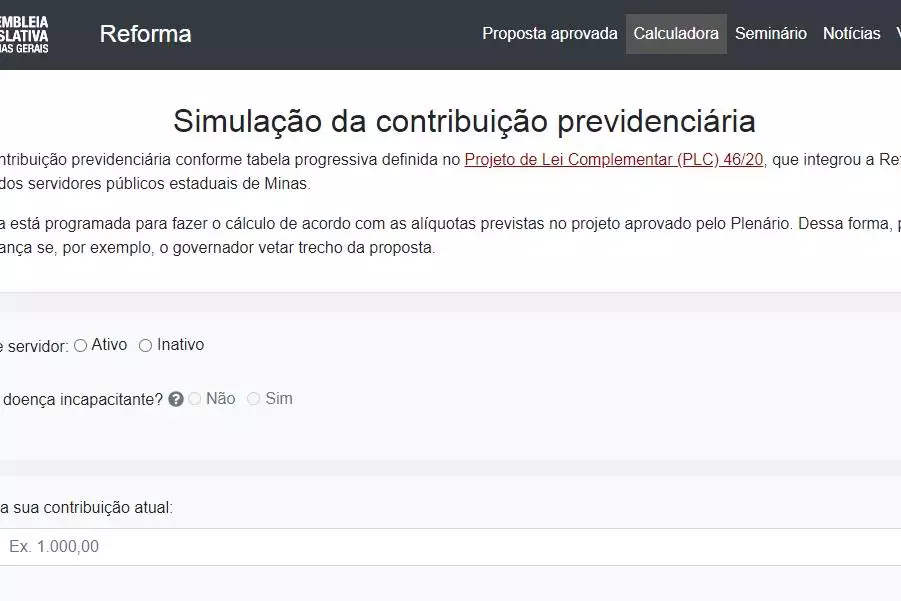Click the 'Simulação da contribuição previdenciária' heading
Viewport: 901px width, 601px height.
coord(464,121)
